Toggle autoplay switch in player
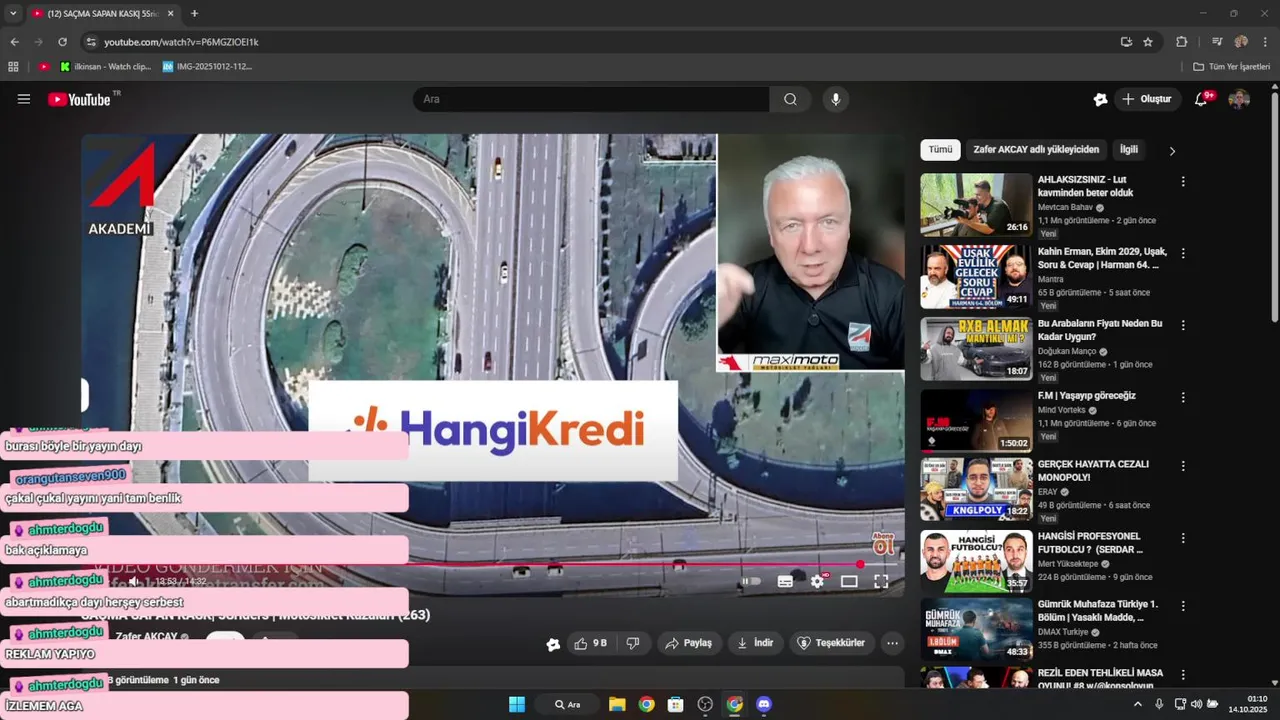 click(x=750, y=581)
